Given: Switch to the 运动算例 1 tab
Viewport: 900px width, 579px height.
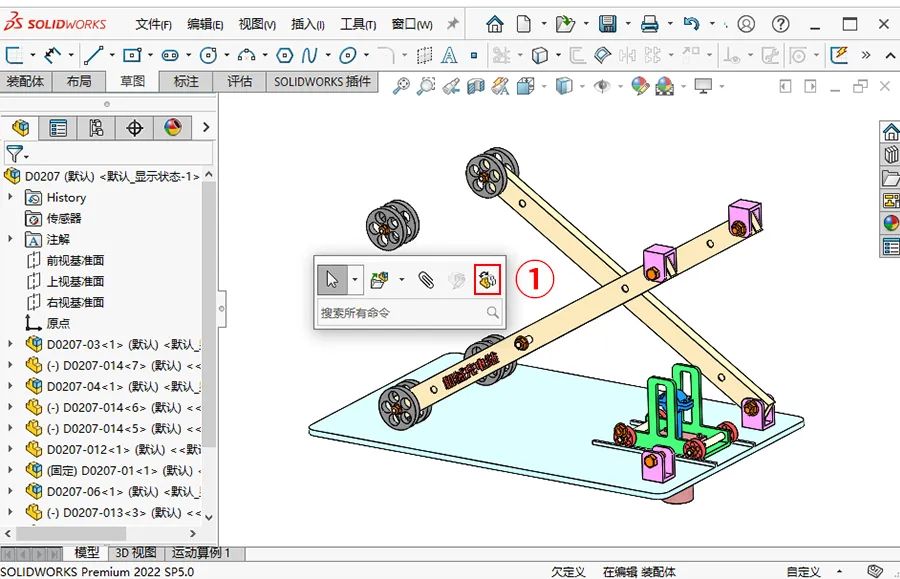Looking at the screenshot, I should pyautogui.click(x=201, y=553).
